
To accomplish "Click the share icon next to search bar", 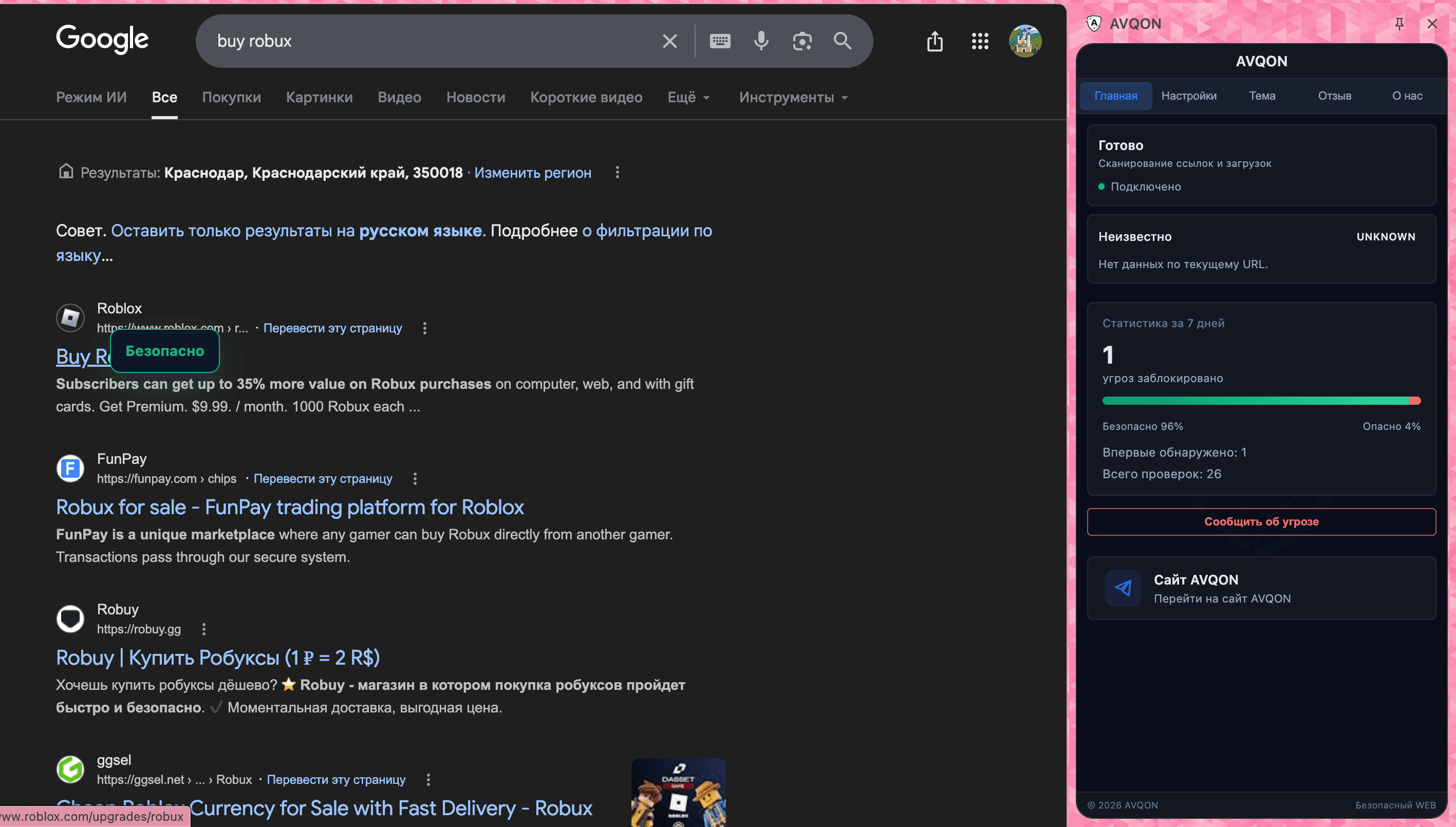I will pos(935,41).
